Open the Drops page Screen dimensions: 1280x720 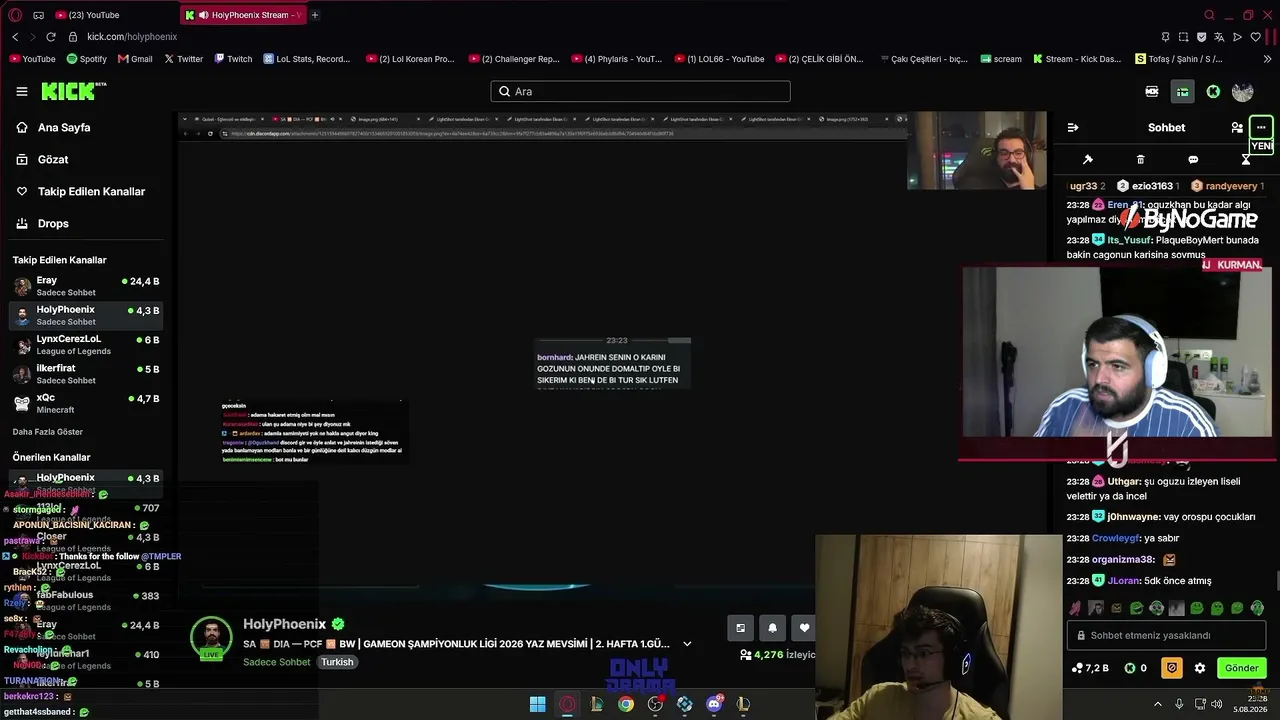[x=53, y=223]
